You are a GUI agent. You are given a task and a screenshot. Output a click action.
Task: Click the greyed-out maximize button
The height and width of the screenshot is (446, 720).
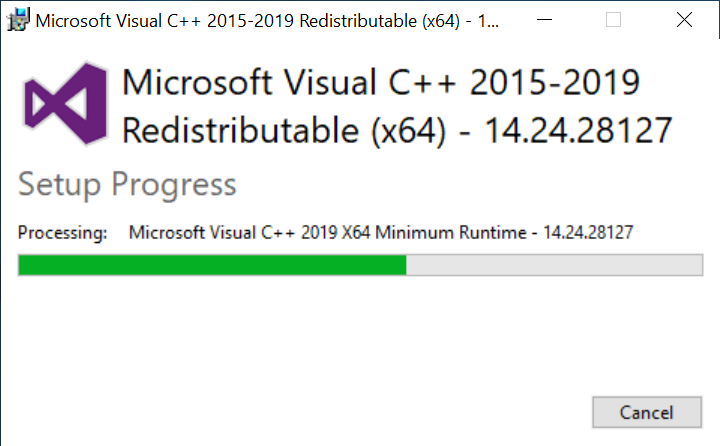[613, 20]
